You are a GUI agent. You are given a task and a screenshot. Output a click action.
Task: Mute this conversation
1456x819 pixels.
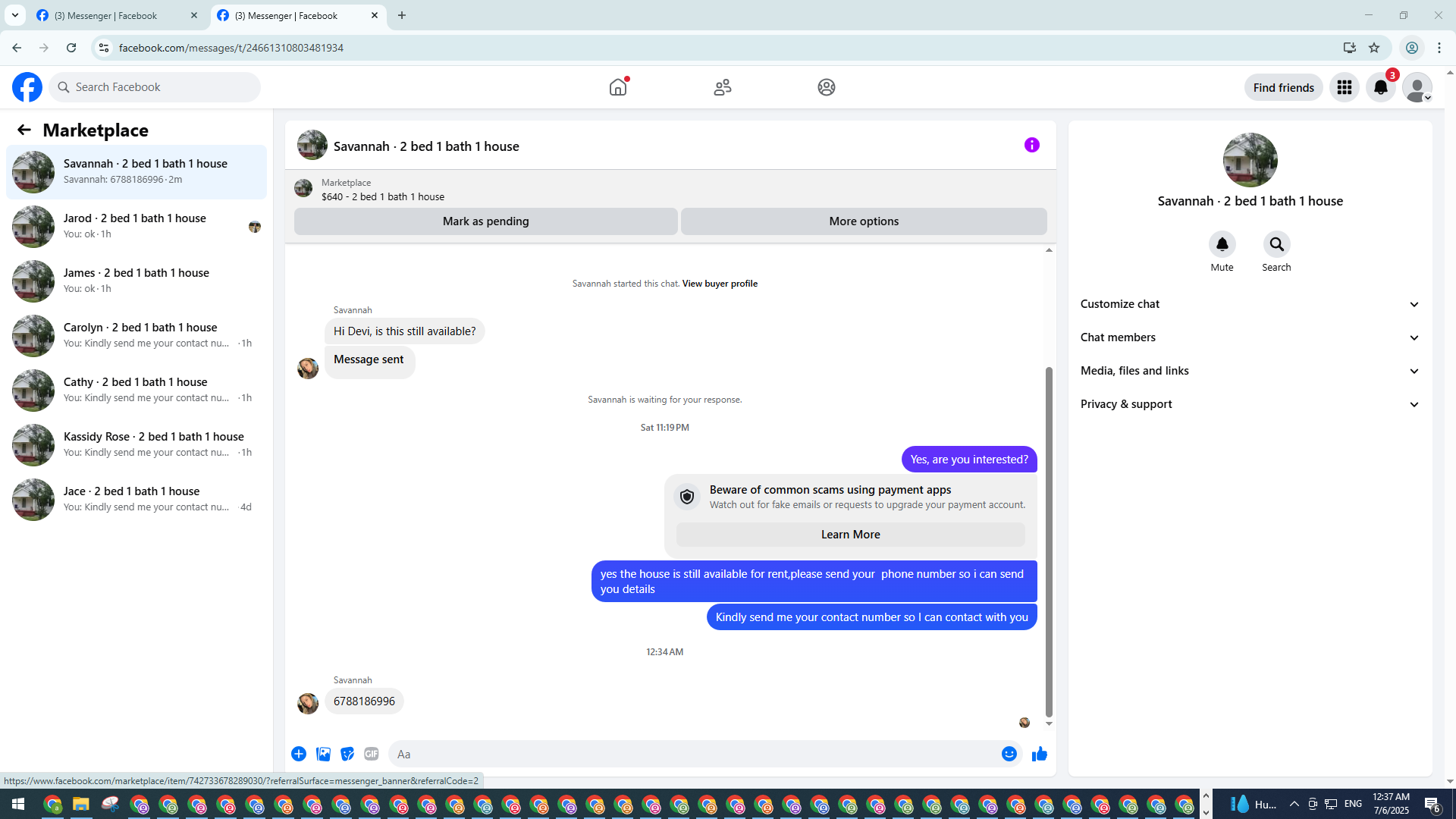[x=1222, y=245]
